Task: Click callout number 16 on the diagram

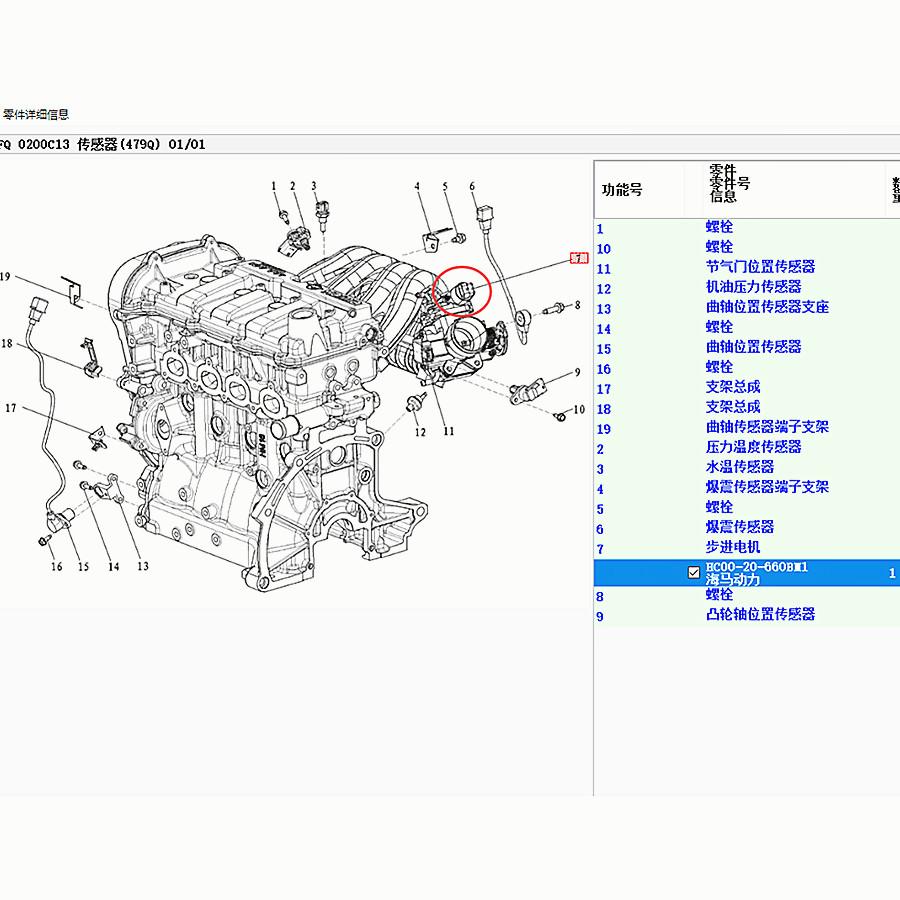Action: coord(56,567)
